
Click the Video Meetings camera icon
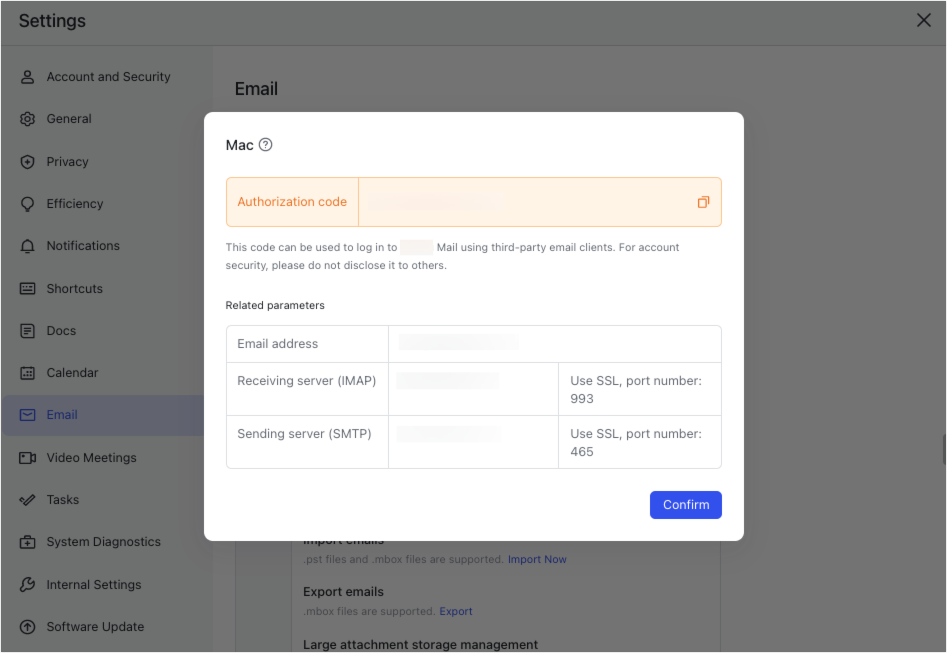coord(28,457)
